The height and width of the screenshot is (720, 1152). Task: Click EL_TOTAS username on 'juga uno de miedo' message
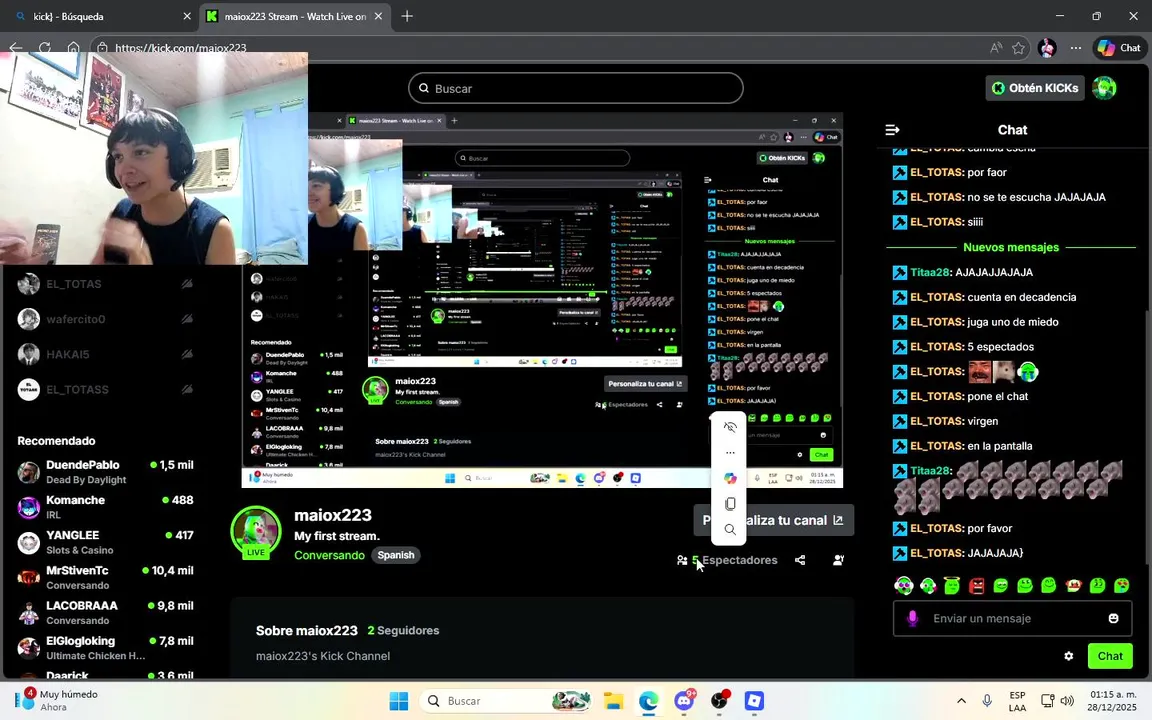[x=936, y=322]
